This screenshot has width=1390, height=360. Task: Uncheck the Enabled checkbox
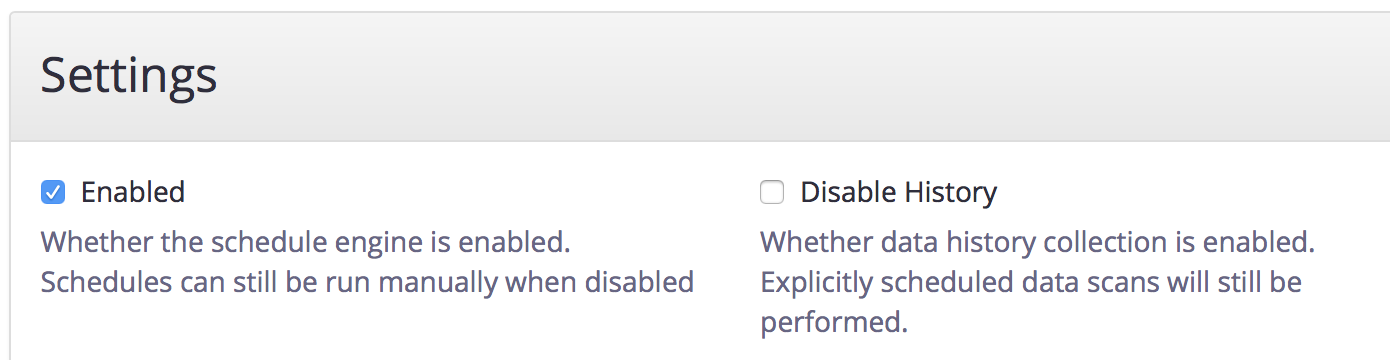point(53,192)
